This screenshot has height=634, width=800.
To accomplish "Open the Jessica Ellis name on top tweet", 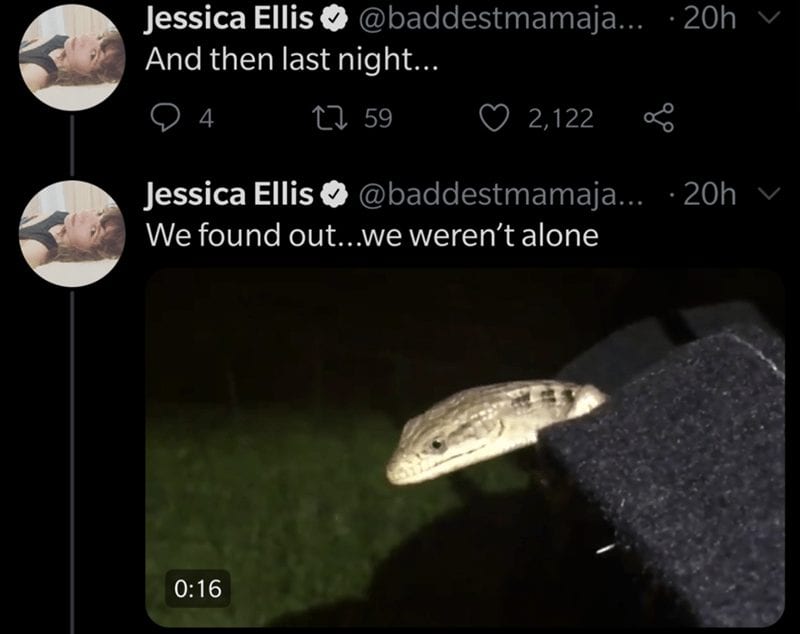I will 229,19.
